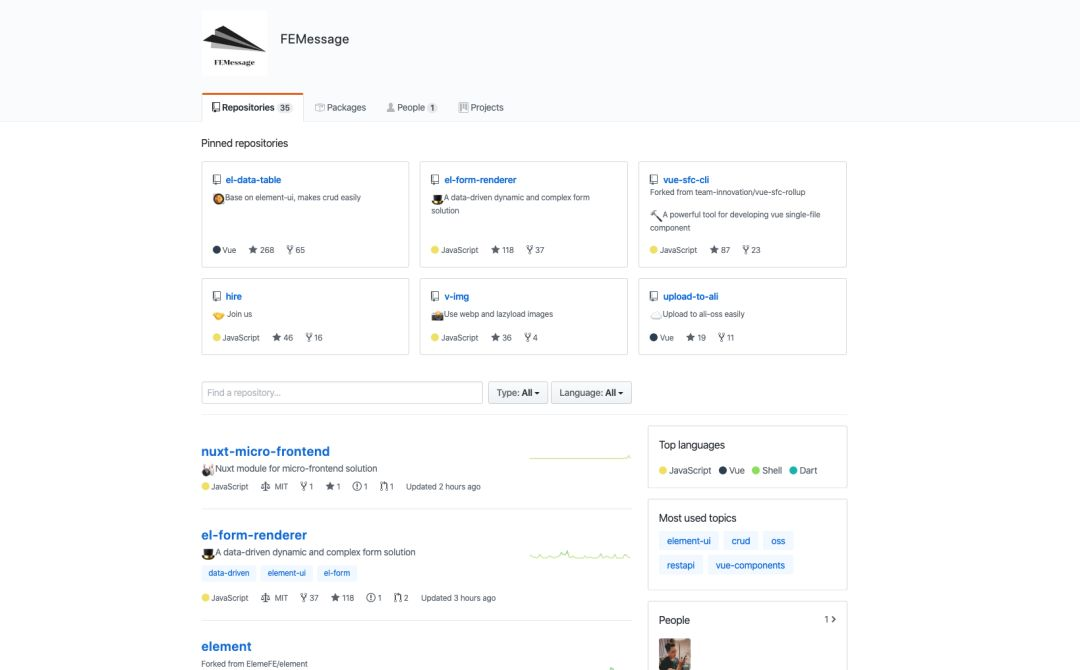This screenshot has width=1080, height=670.
Task: Filter by Vue in Top languages
Action: tap(731, 470)
